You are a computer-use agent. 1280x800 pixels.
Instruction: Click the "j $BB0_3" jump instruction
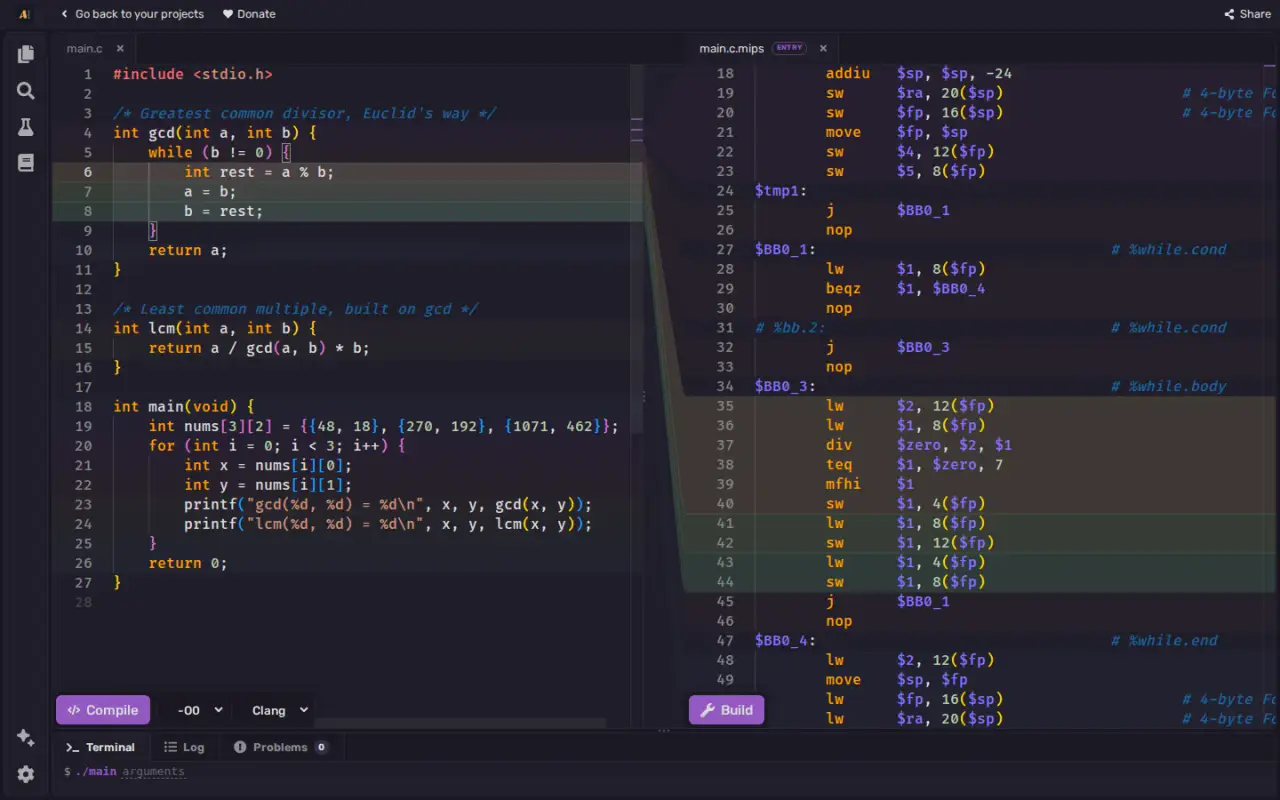click(x=888, y=348)
